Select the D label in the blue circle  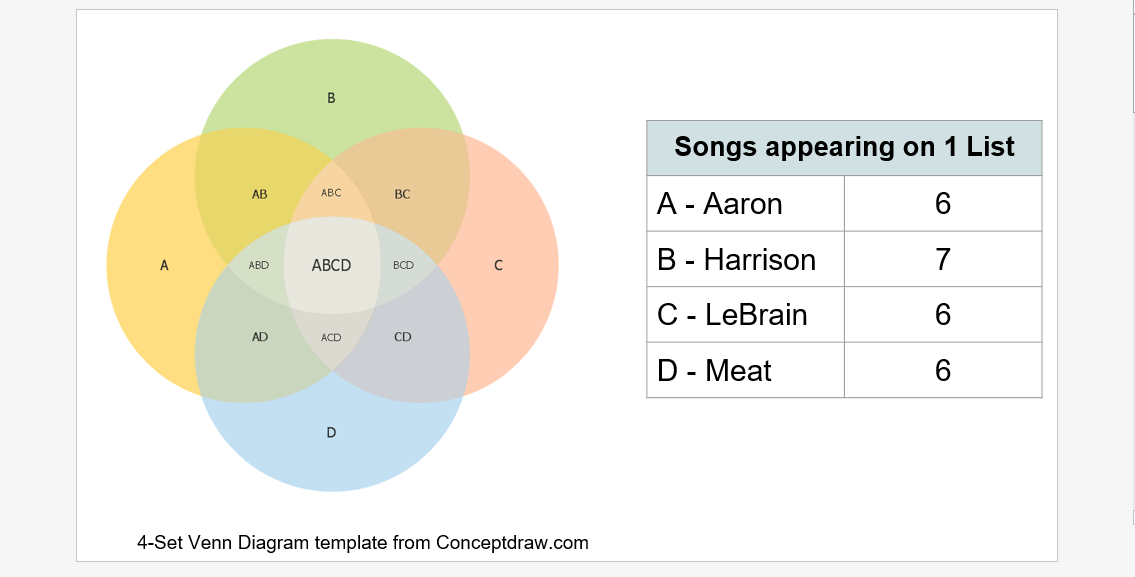pyautogui.click(x=331, y=433)
